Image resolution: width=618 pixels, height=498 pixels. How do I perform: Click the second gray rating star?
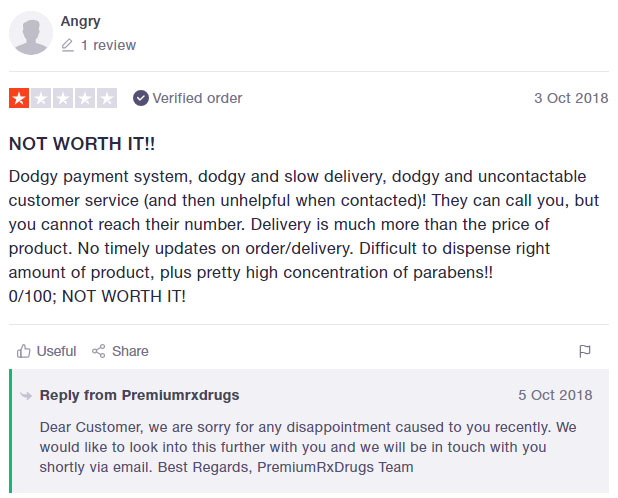[x=41, y=98]
